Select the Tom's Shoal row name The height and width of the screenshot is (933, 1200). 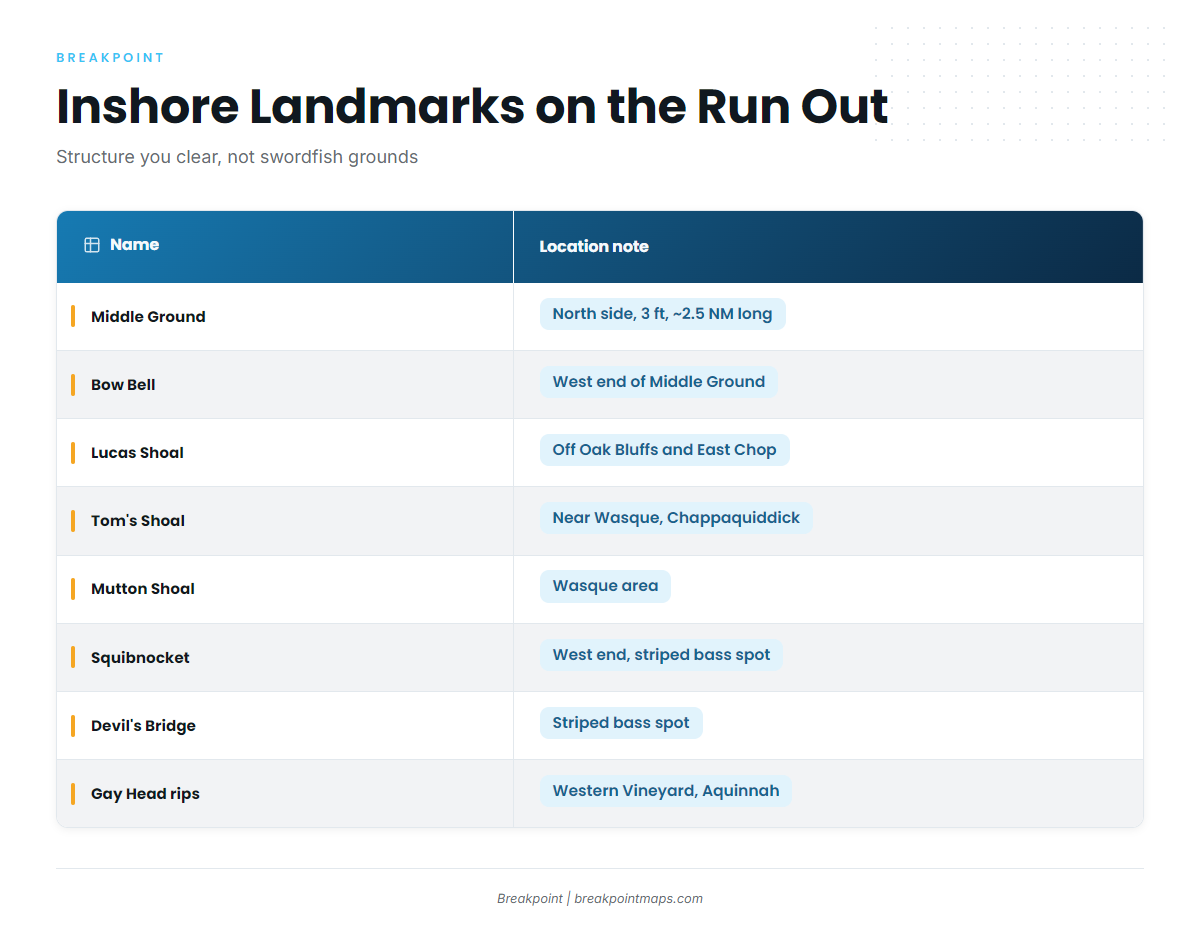[138, 521]
